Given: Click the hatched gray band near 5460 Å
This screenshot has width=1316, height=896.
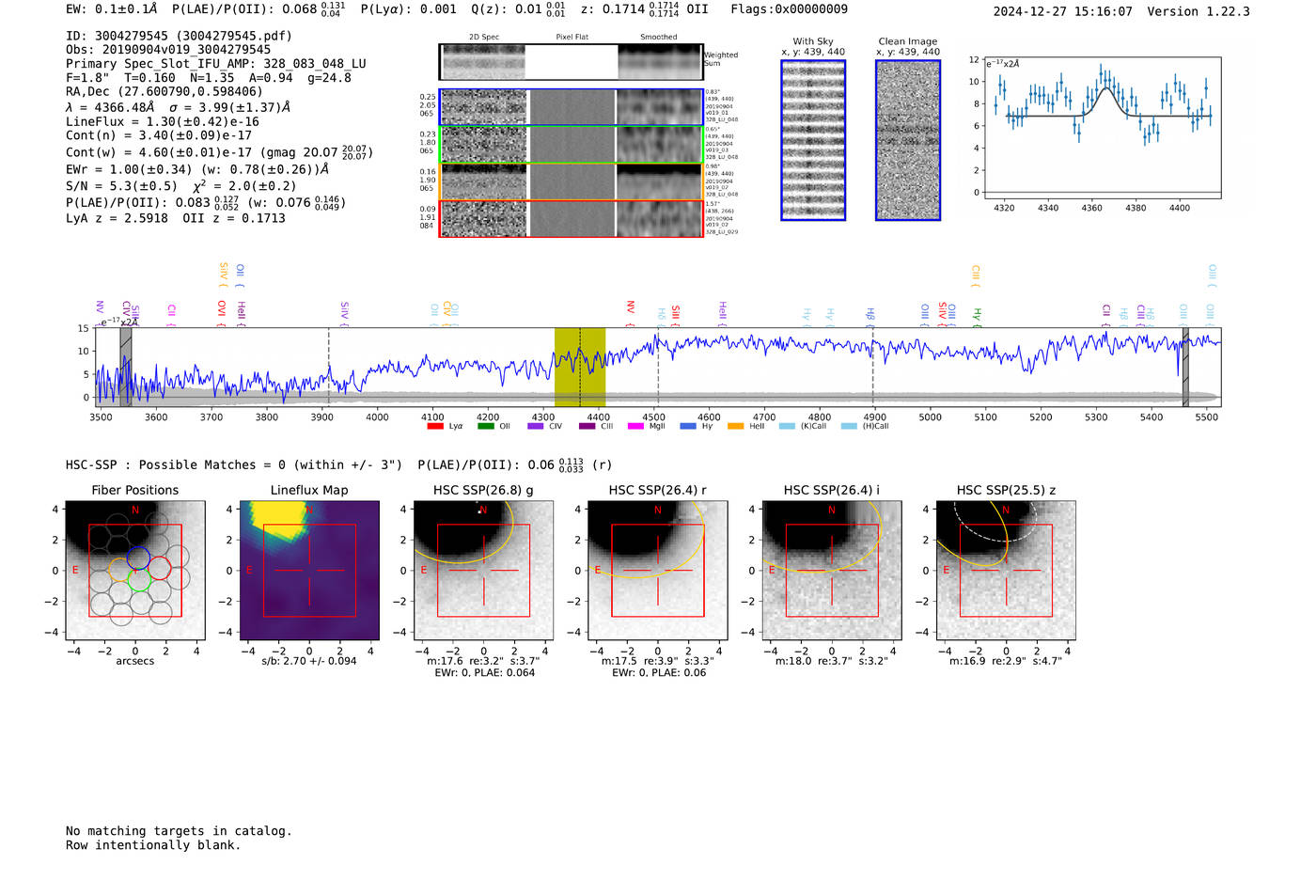Looking at the screenshot, I should [1185, 367].
